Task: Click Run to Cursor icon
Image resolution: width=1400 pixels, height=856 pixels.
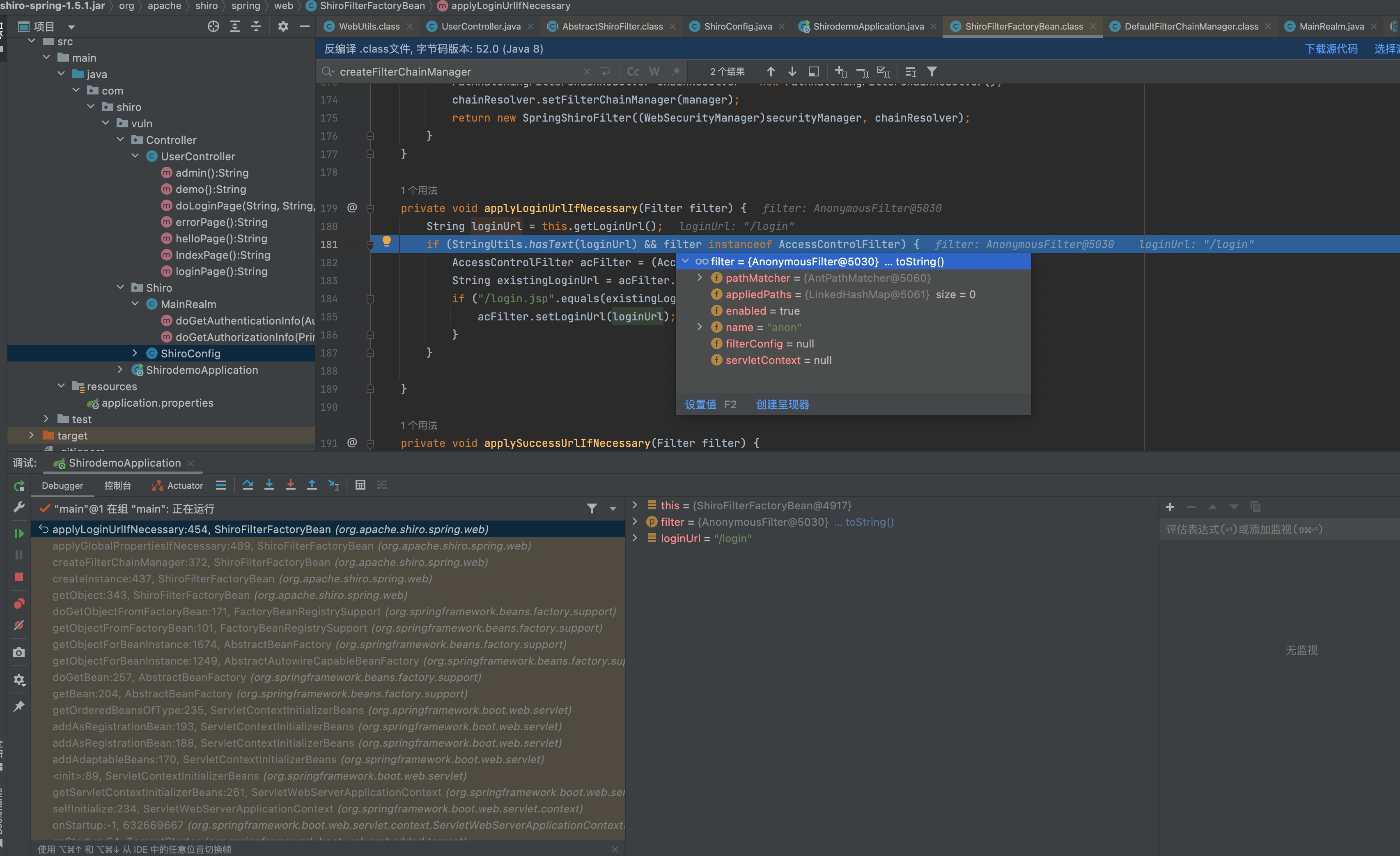Action: 333,485
